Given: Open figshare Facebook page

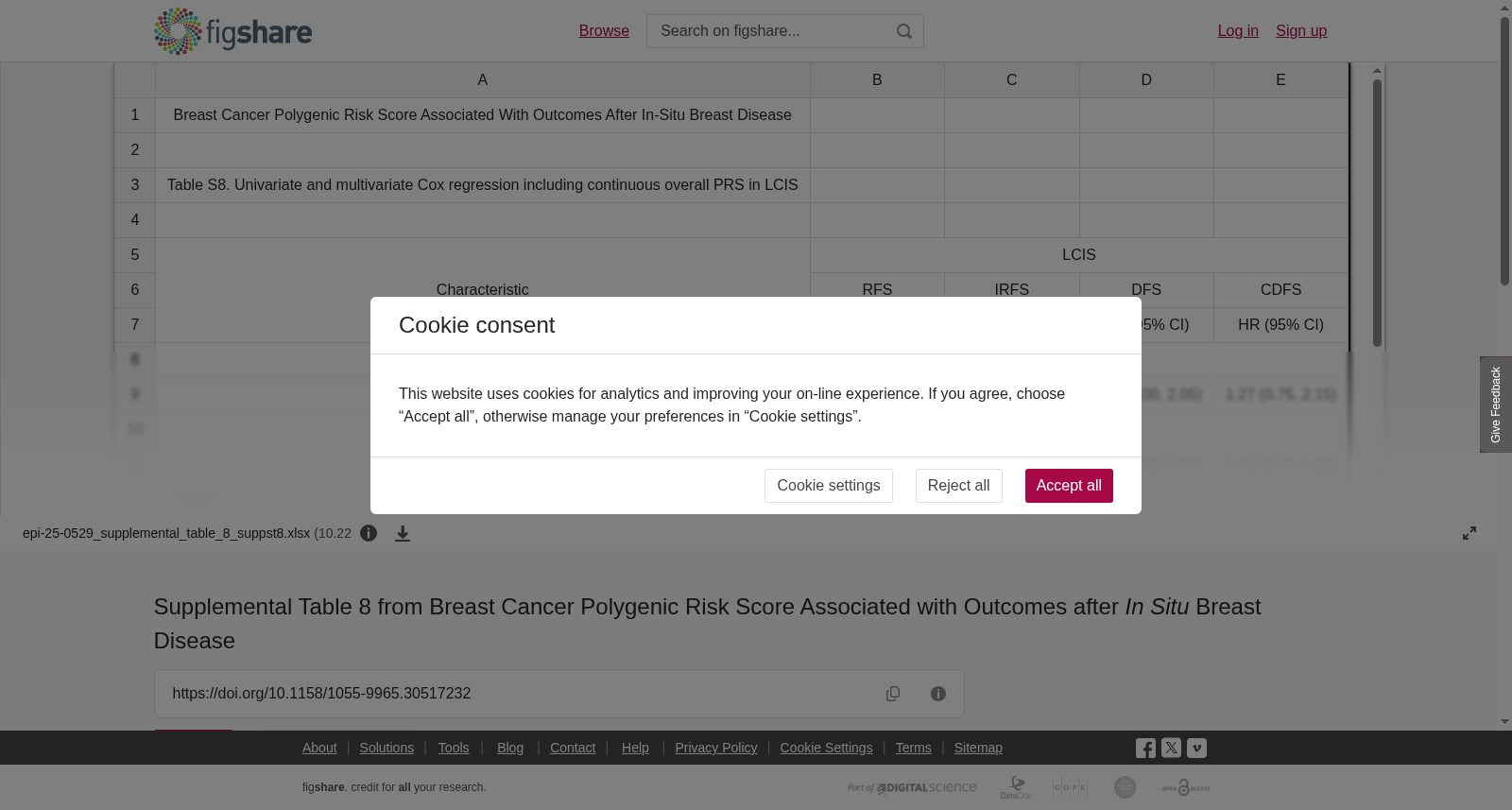Looking at the screenshot, I should pyautogui.click(x=1145, y=749).
